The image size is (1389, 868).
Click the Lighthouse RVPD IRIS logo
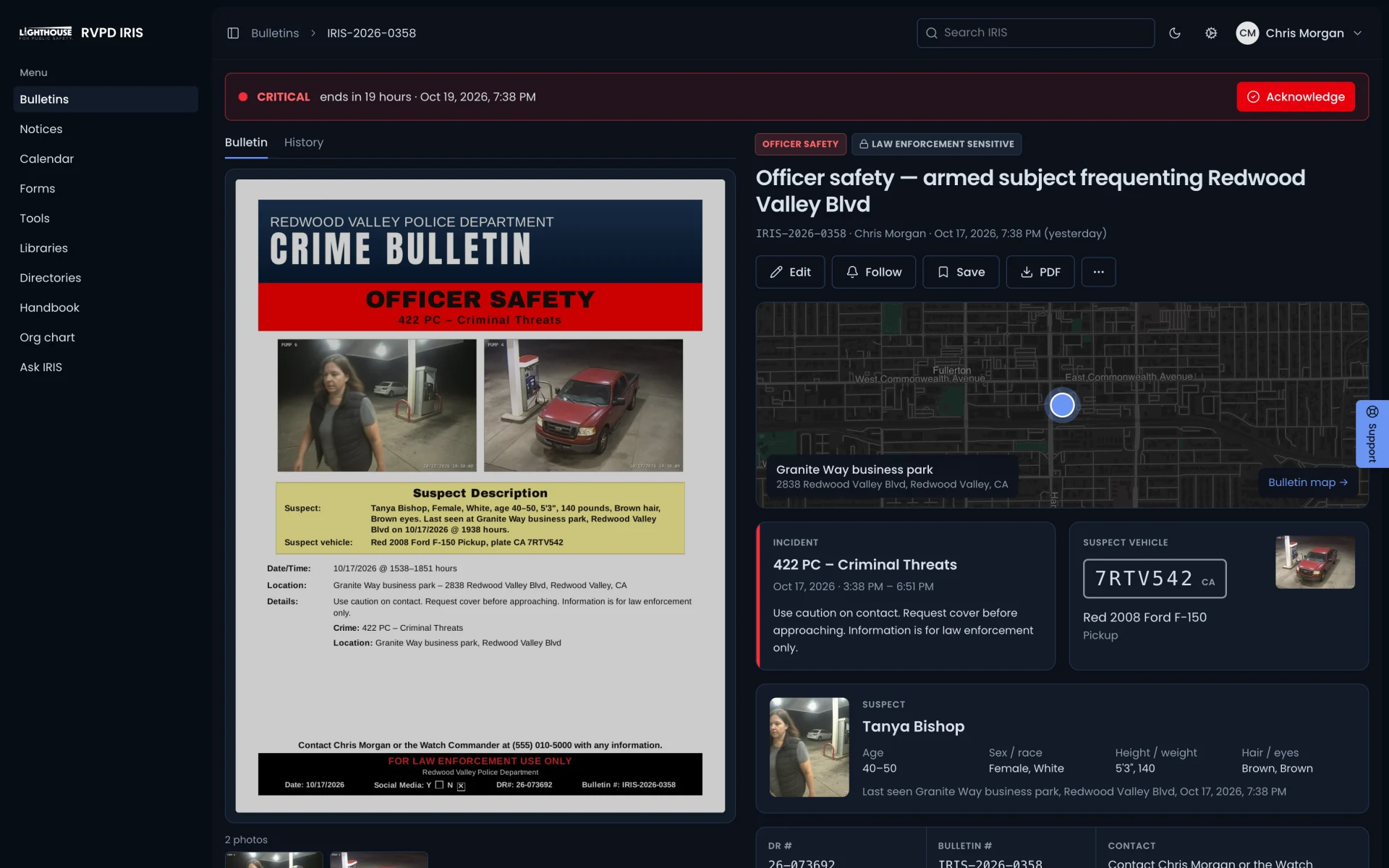coord(81,33)
